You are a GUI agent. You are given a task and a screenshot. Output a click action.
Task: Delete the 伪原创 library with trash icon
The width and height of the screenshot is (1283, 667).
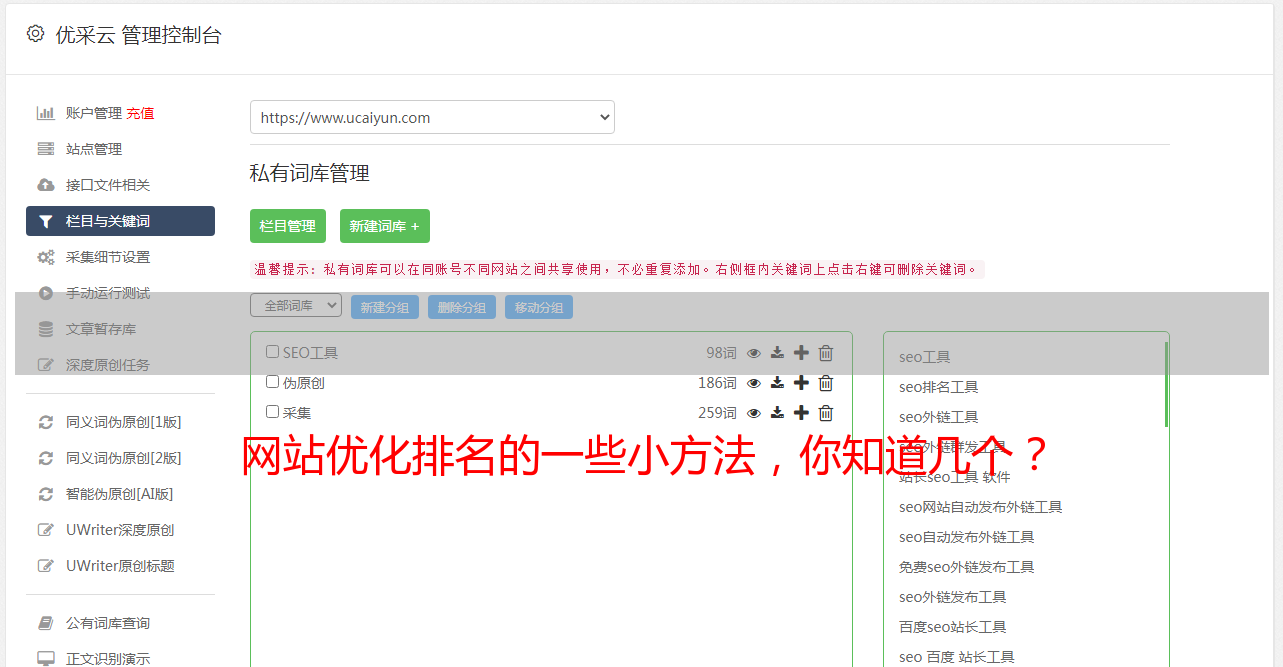coord(826,383)
